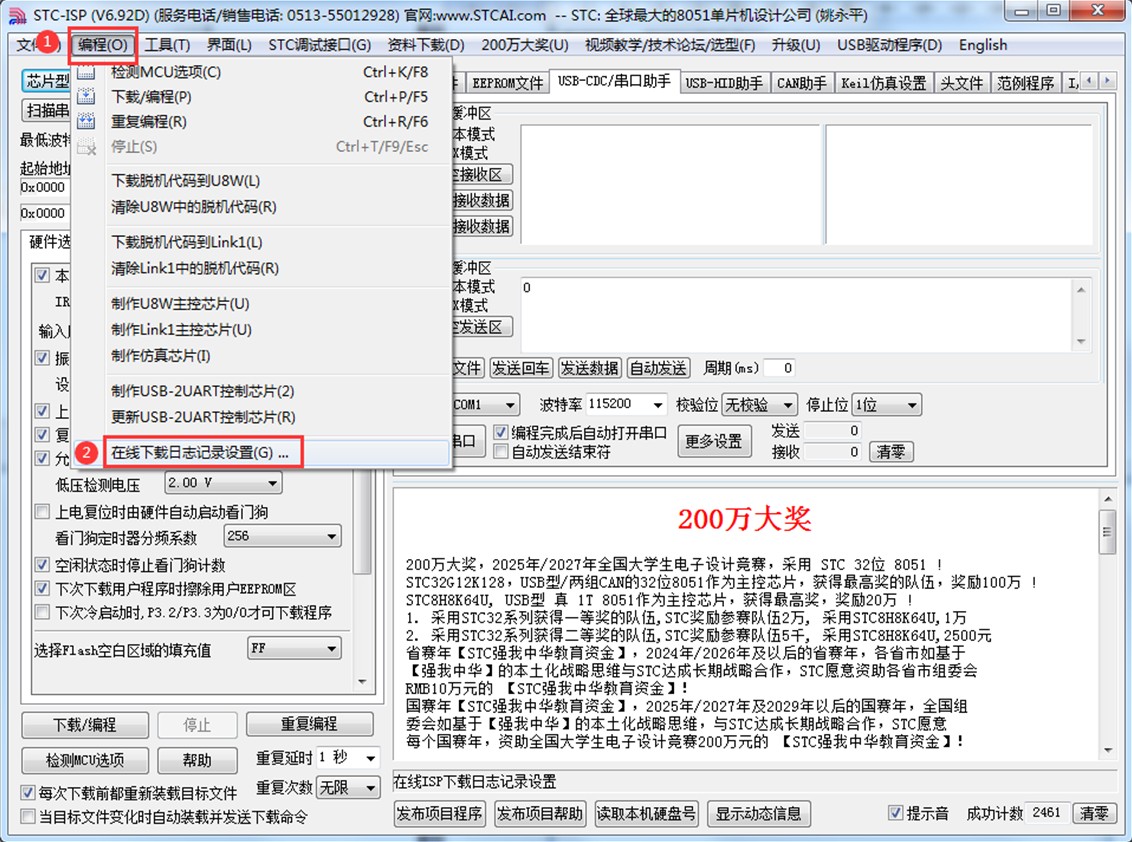Open 低压检测电压 2.00 V dropdown

[223, 482]
